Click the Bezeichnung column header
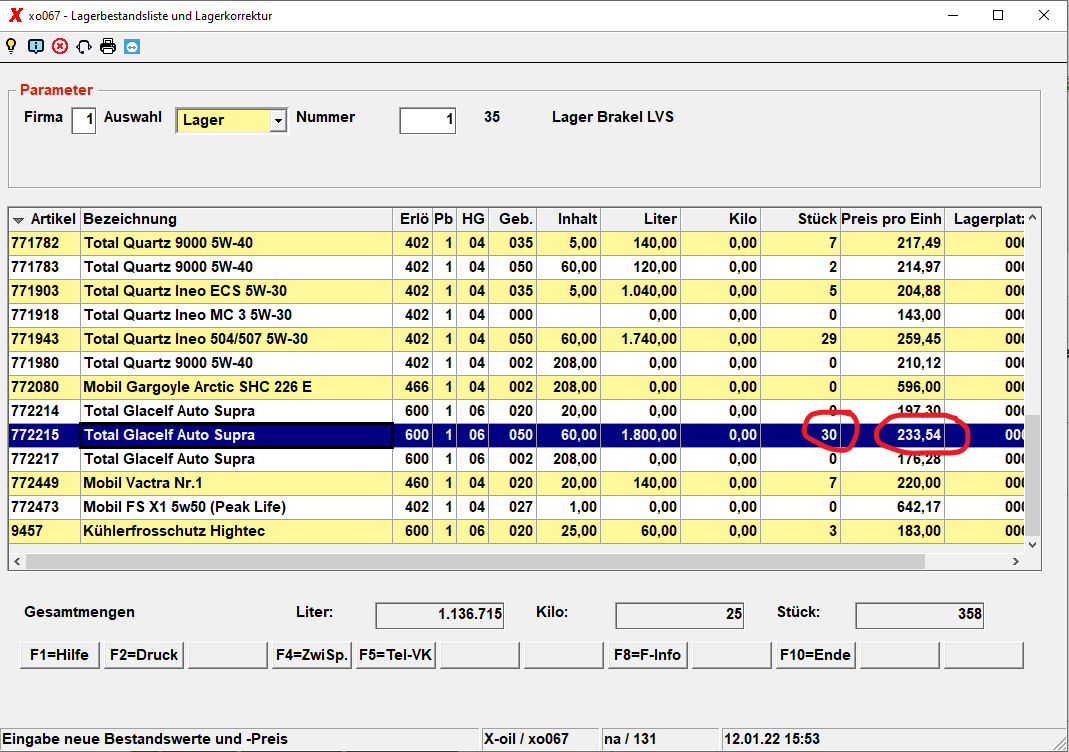The width and height of the screenshot is (1069, 752). pyautogui.click(x=236, y=219)
